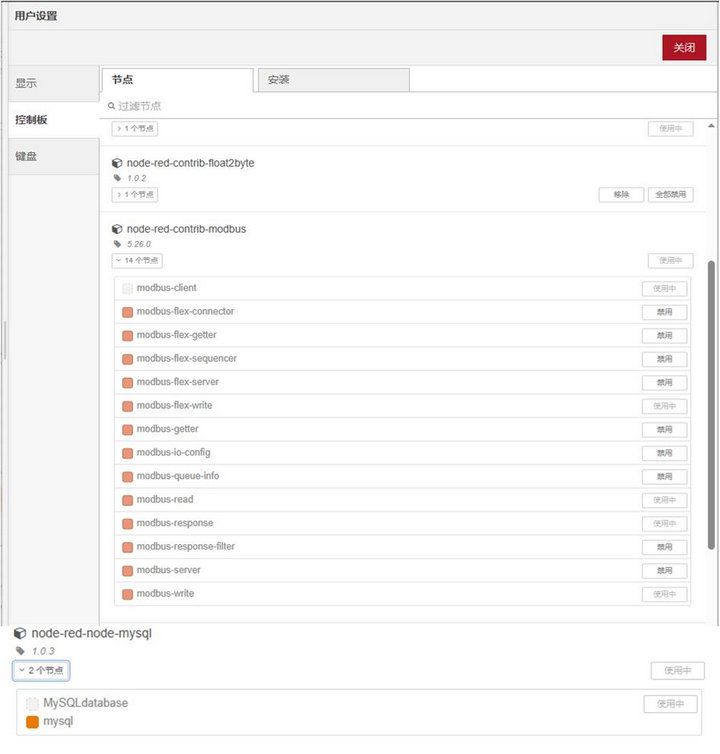Click the orange swatch icon of modbus-write
The image size is (720, 754).
(127, 594)
